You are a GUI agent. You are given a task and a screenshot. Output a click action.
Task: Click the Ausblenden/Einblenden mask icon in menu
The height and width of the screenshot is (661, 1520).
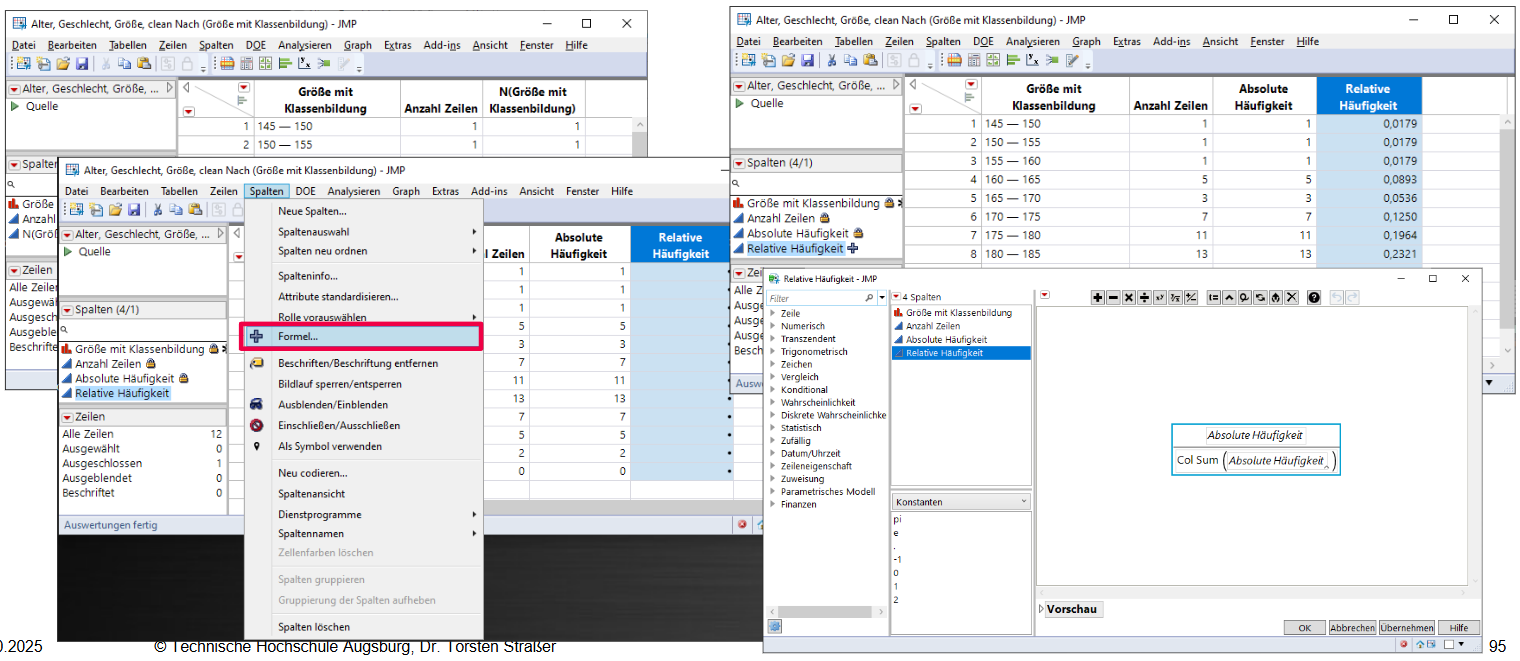(x=256, y=405)
